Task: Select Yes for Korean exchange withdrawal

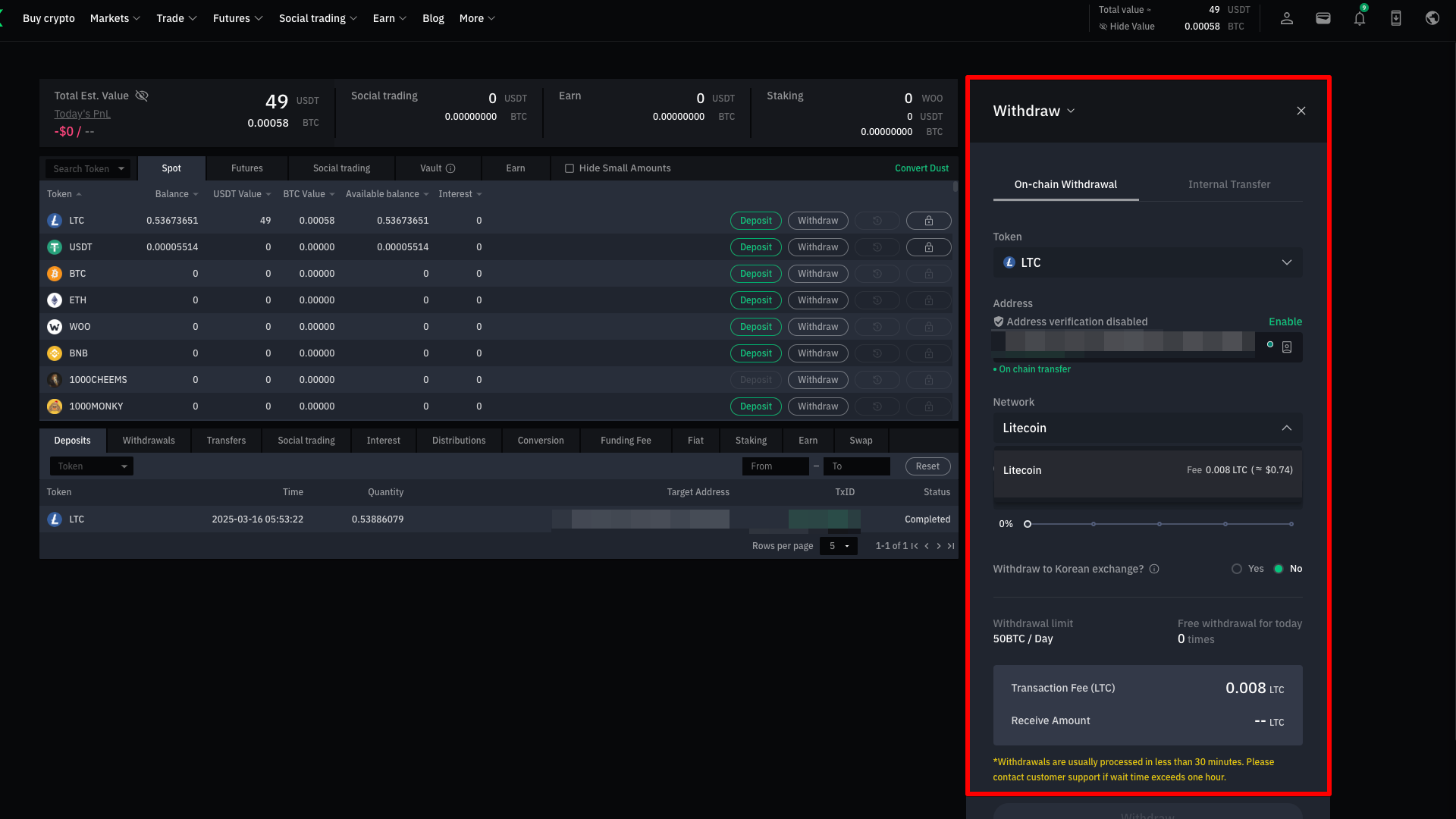Action: [1237, 569]
